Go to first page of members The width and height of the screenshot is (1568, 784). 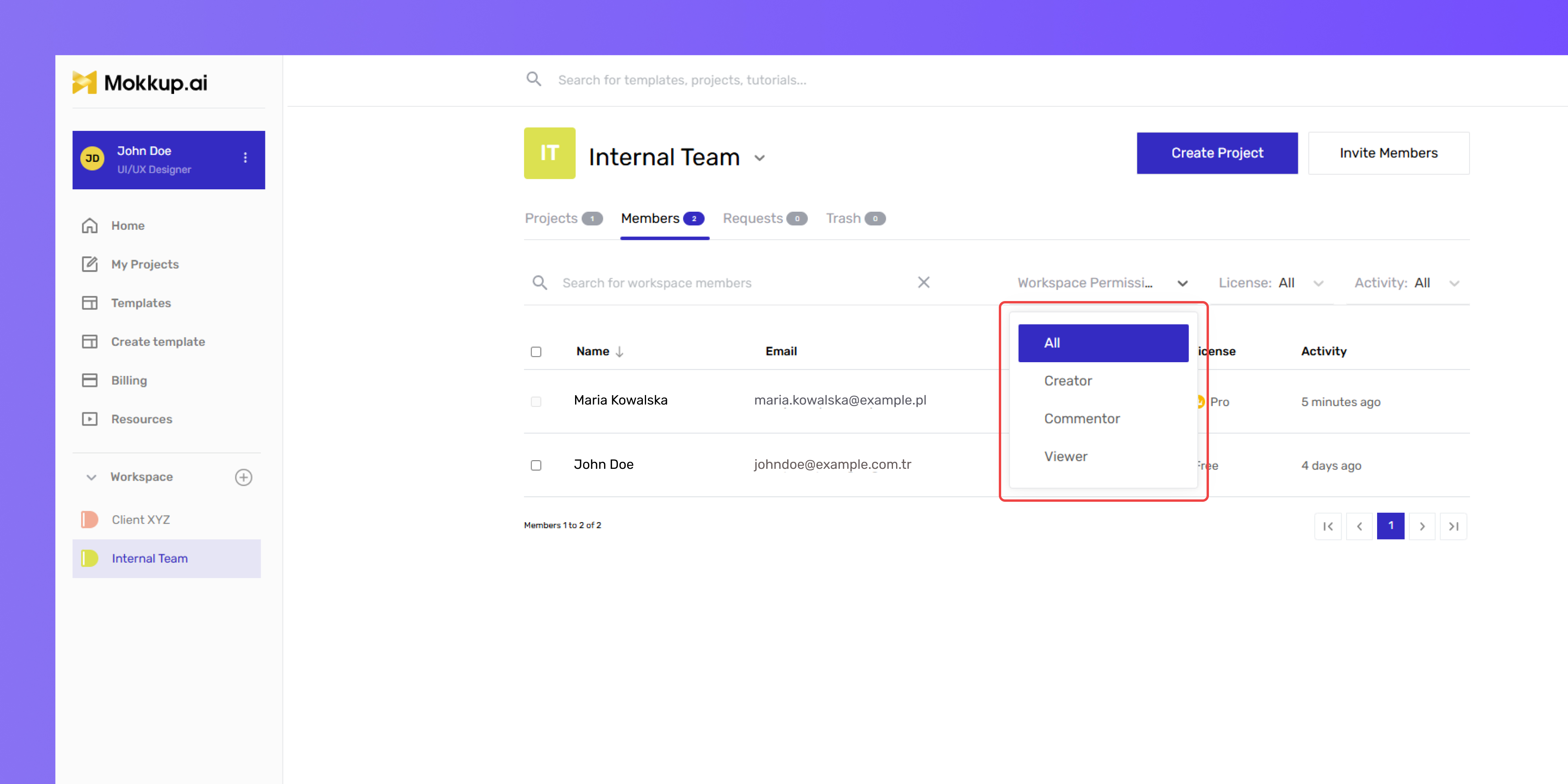pyautogui.click(x=1328, y=526)
